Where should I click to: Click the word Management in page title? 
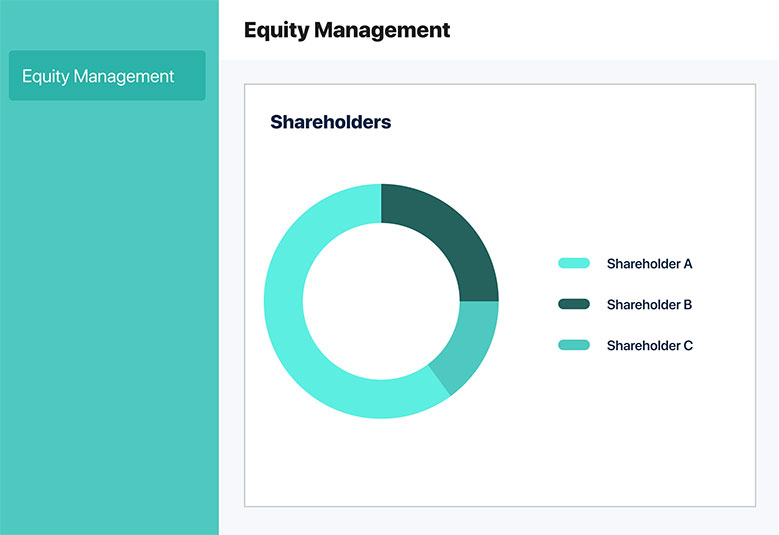tap(382, 30)
